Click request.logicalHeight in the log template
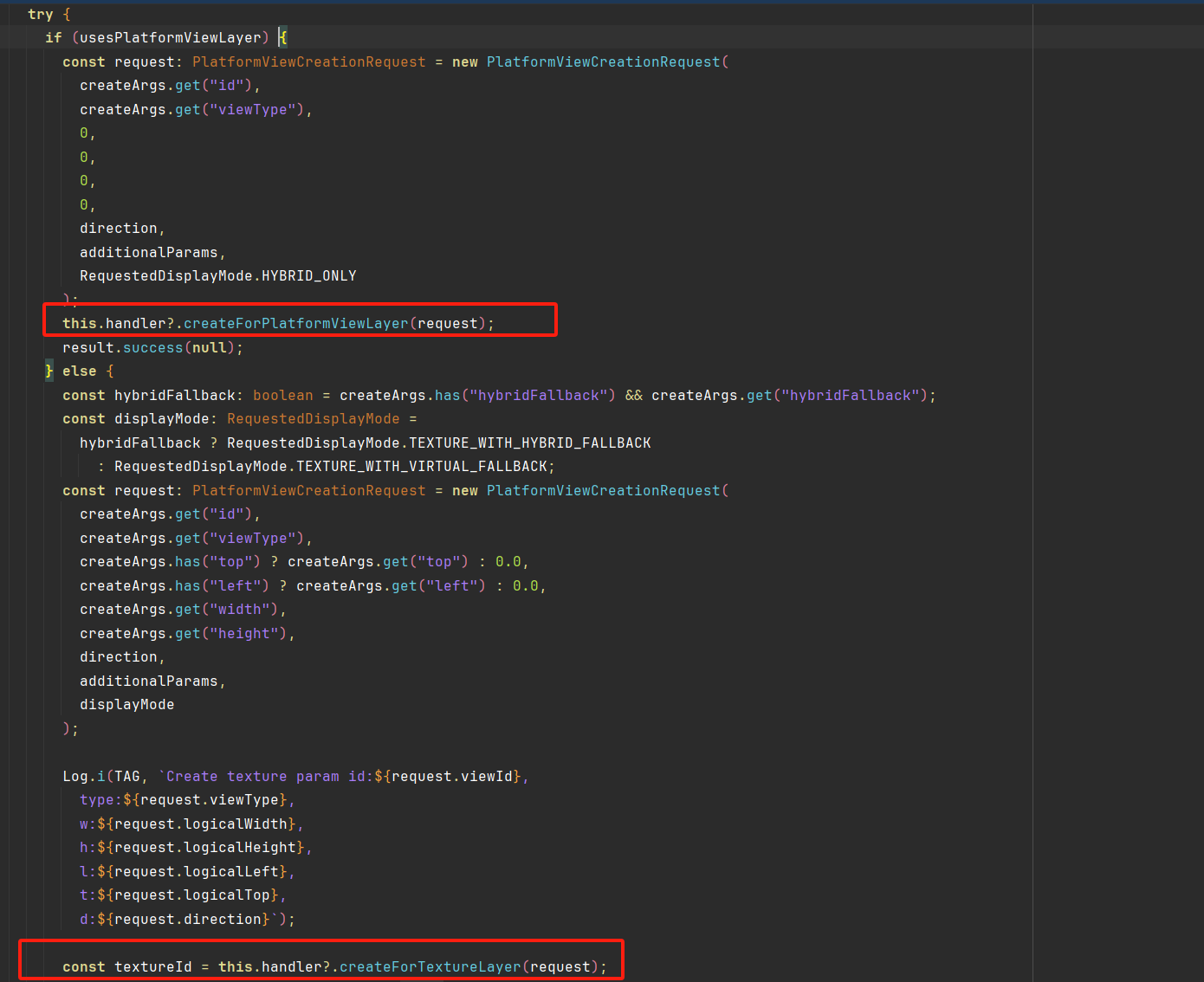The image size is (1204, 982). tap(204, 848)
